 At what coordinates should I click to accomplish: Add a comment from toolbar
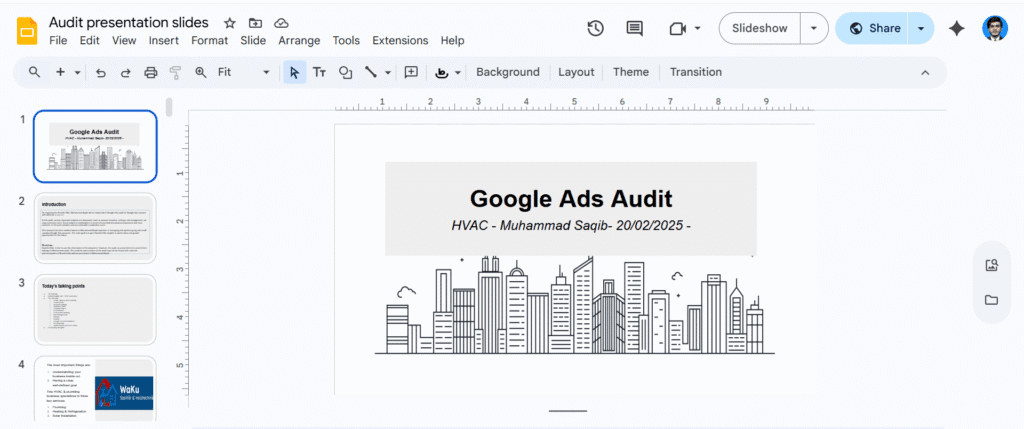(411, 72)
